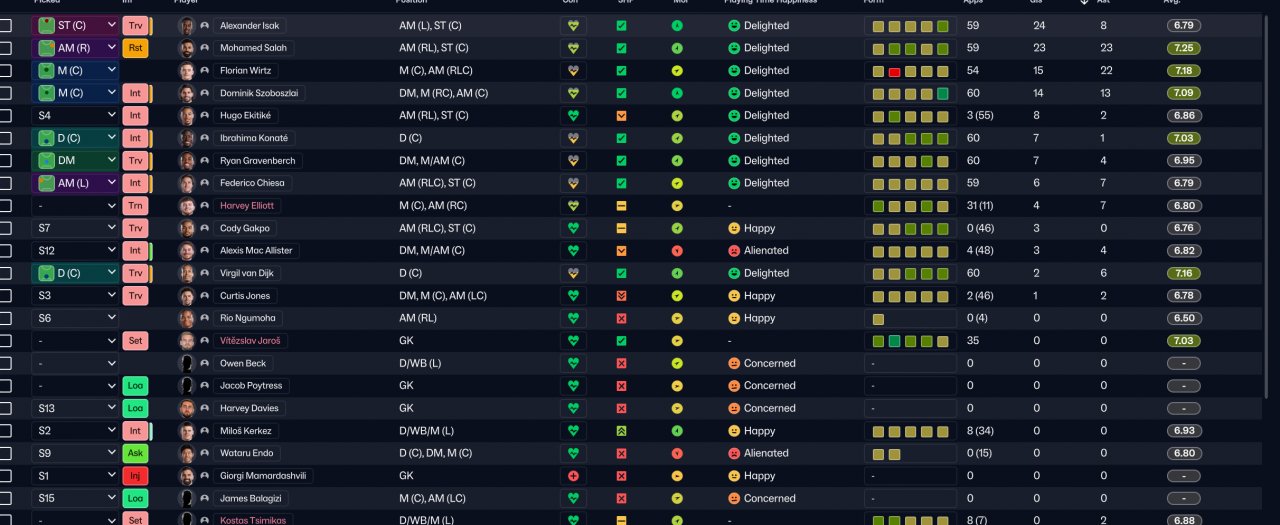
Task: Sort by the Playing Time Happiness column
Action: pos(769,2)
